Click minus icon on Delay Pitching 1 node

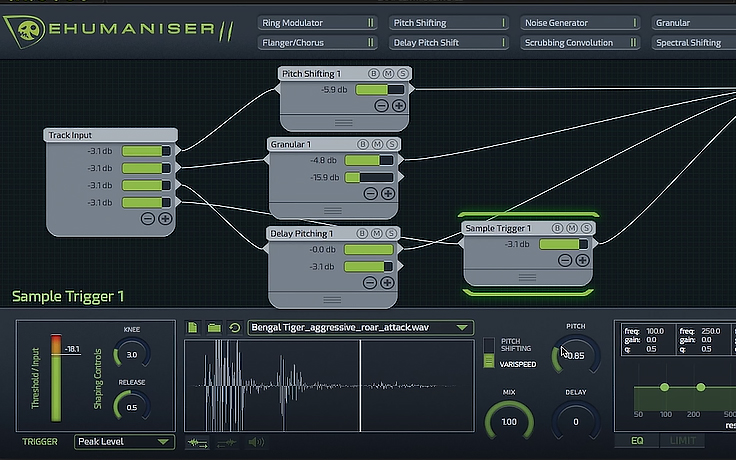tap(370, 283)
